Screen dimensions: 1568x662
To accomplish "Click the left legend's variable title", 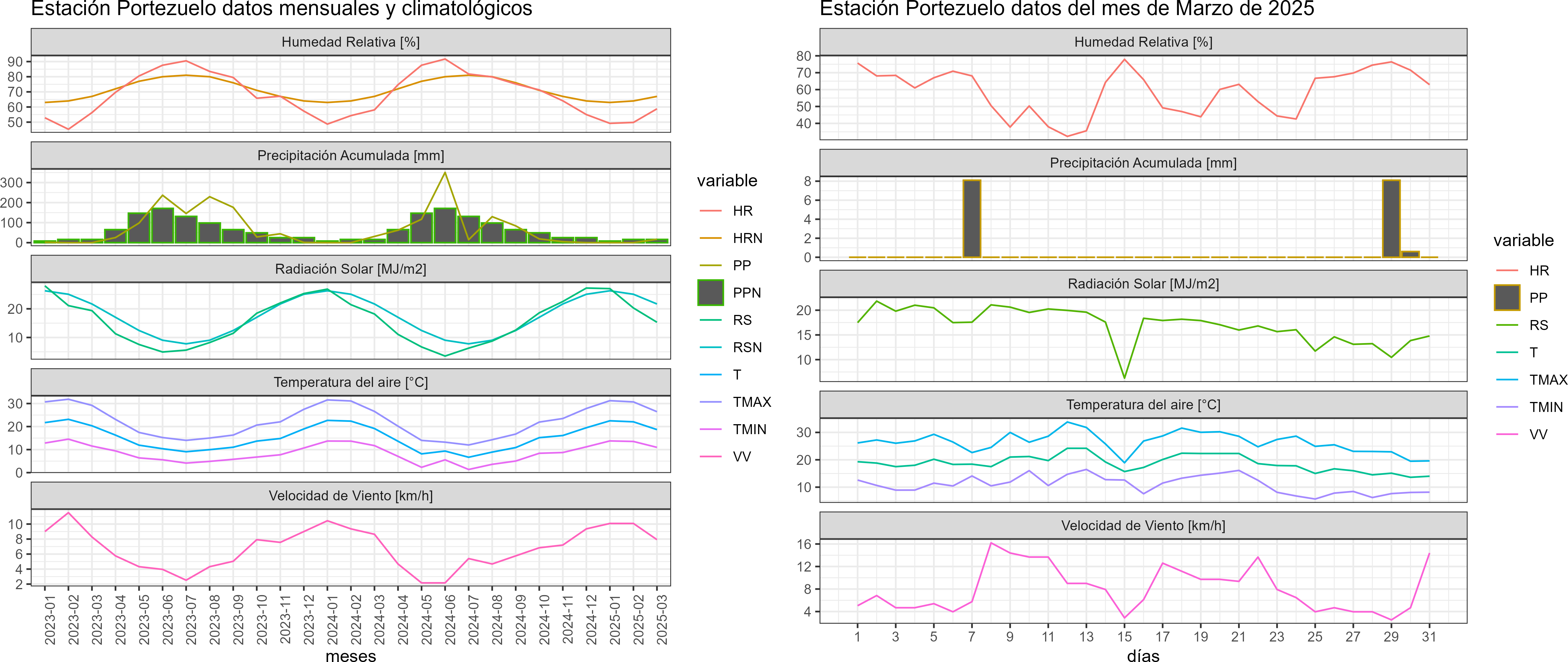I will (x=727, y=181).
